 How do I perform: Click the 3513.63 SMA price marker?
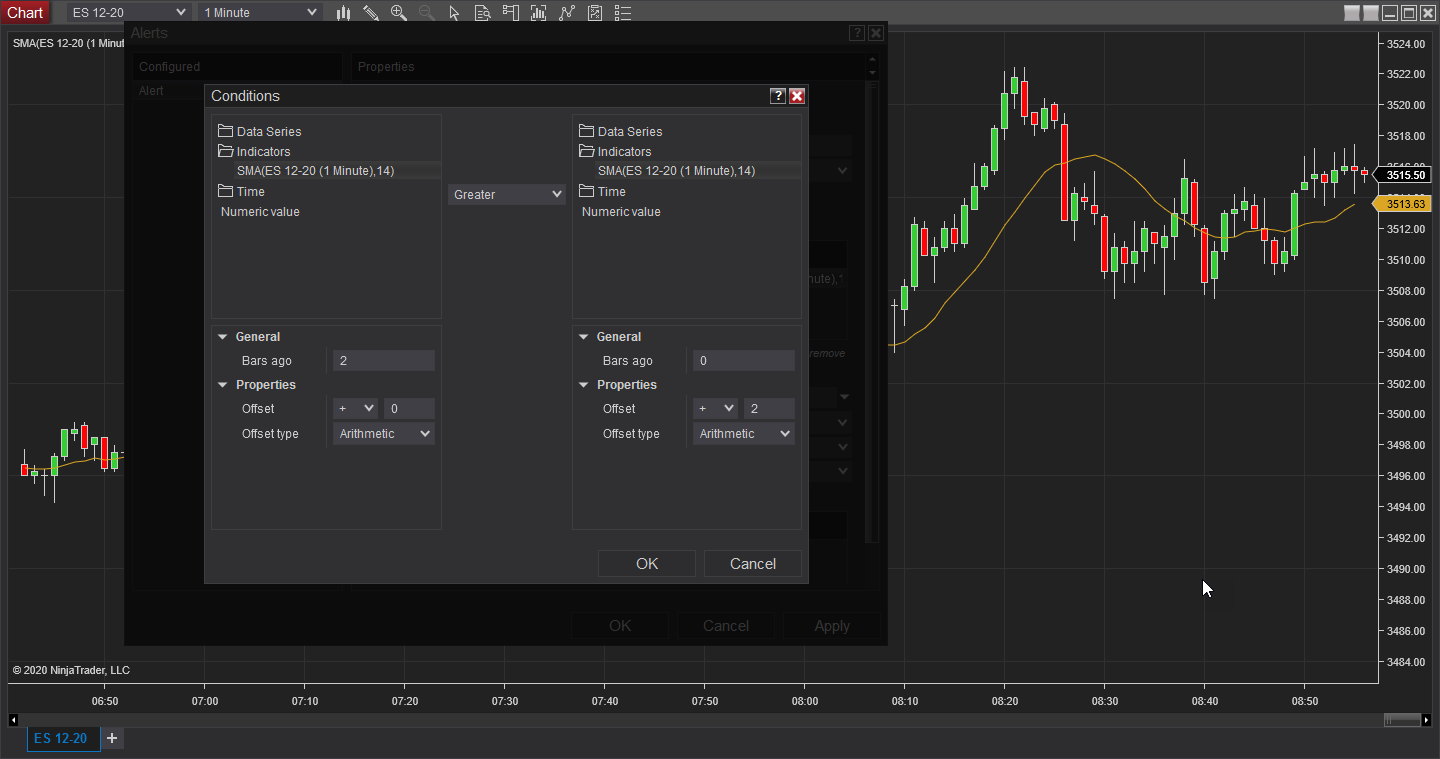(1404, 204)
